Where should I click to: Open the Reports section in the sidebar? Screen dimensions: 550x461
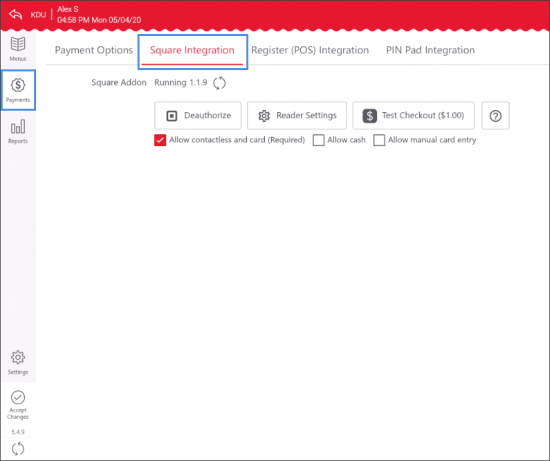pos(18,132)
